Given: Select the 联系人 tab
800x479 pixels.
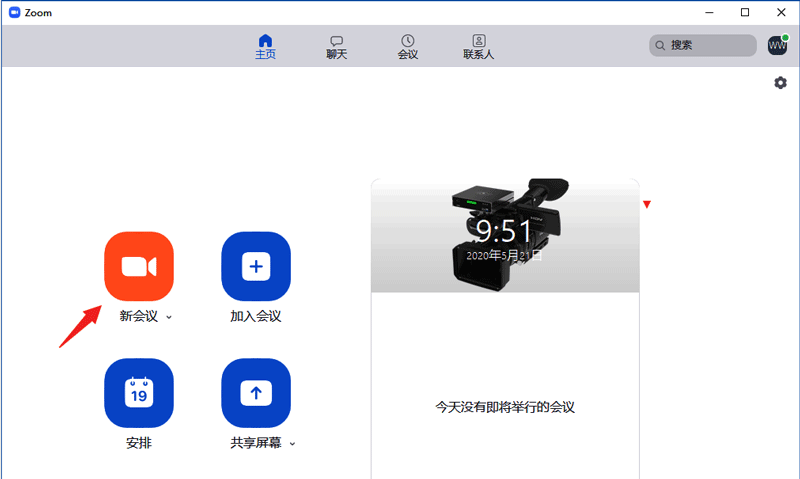Looking at the screenshot, I should pos(479,46).
